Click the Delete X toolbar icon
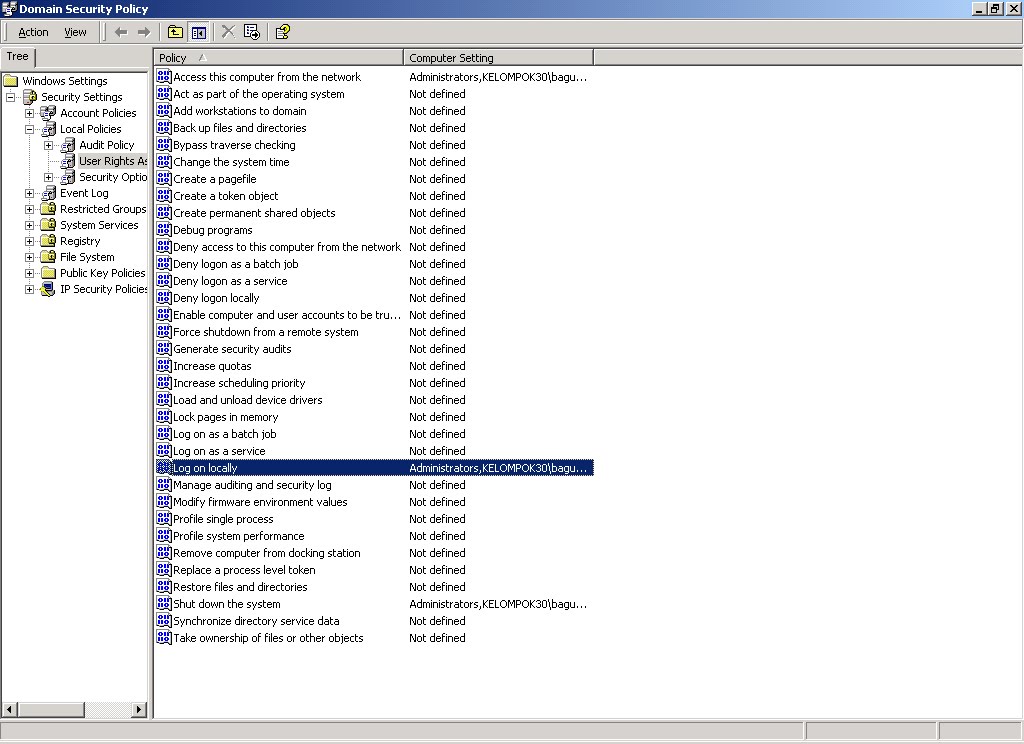 228,32
